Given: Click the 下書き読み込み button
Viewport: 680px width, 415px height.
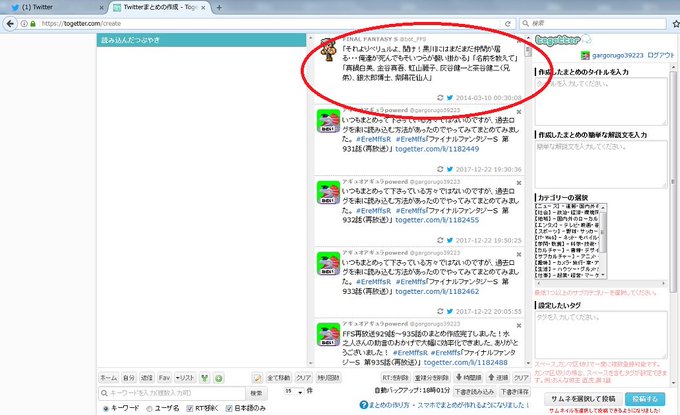Looking at the screenshot, I should pyautogui.click(x=474, y=392).
